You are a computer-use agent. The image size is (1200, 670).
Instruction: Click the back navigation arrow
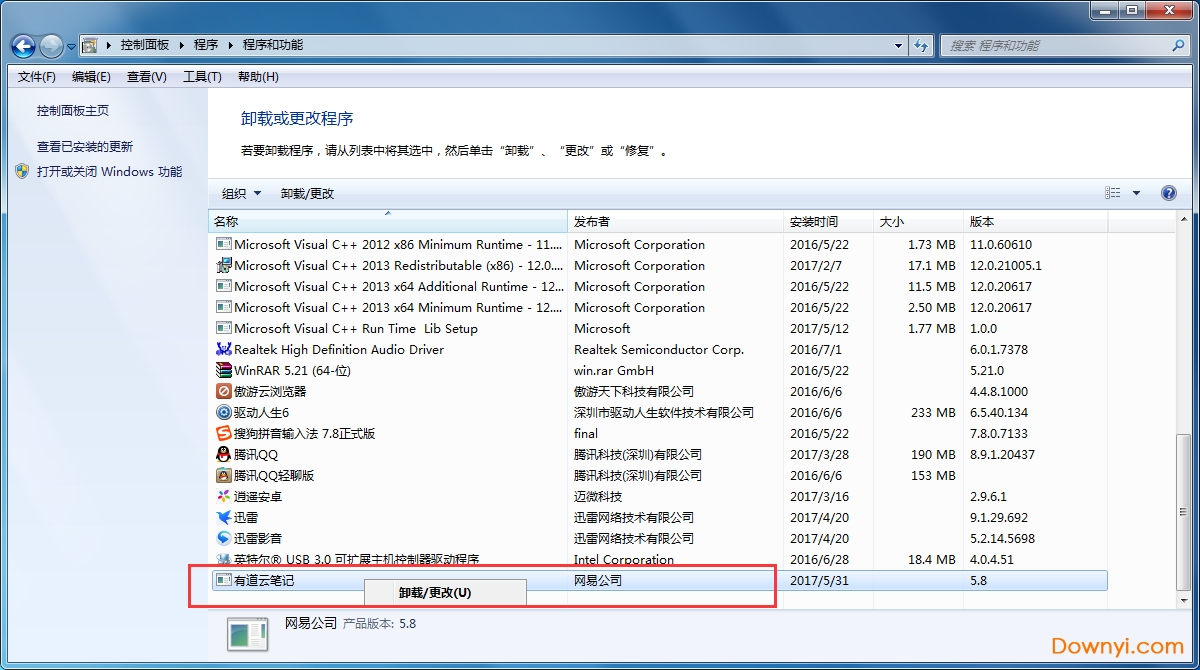pos(23,46)
